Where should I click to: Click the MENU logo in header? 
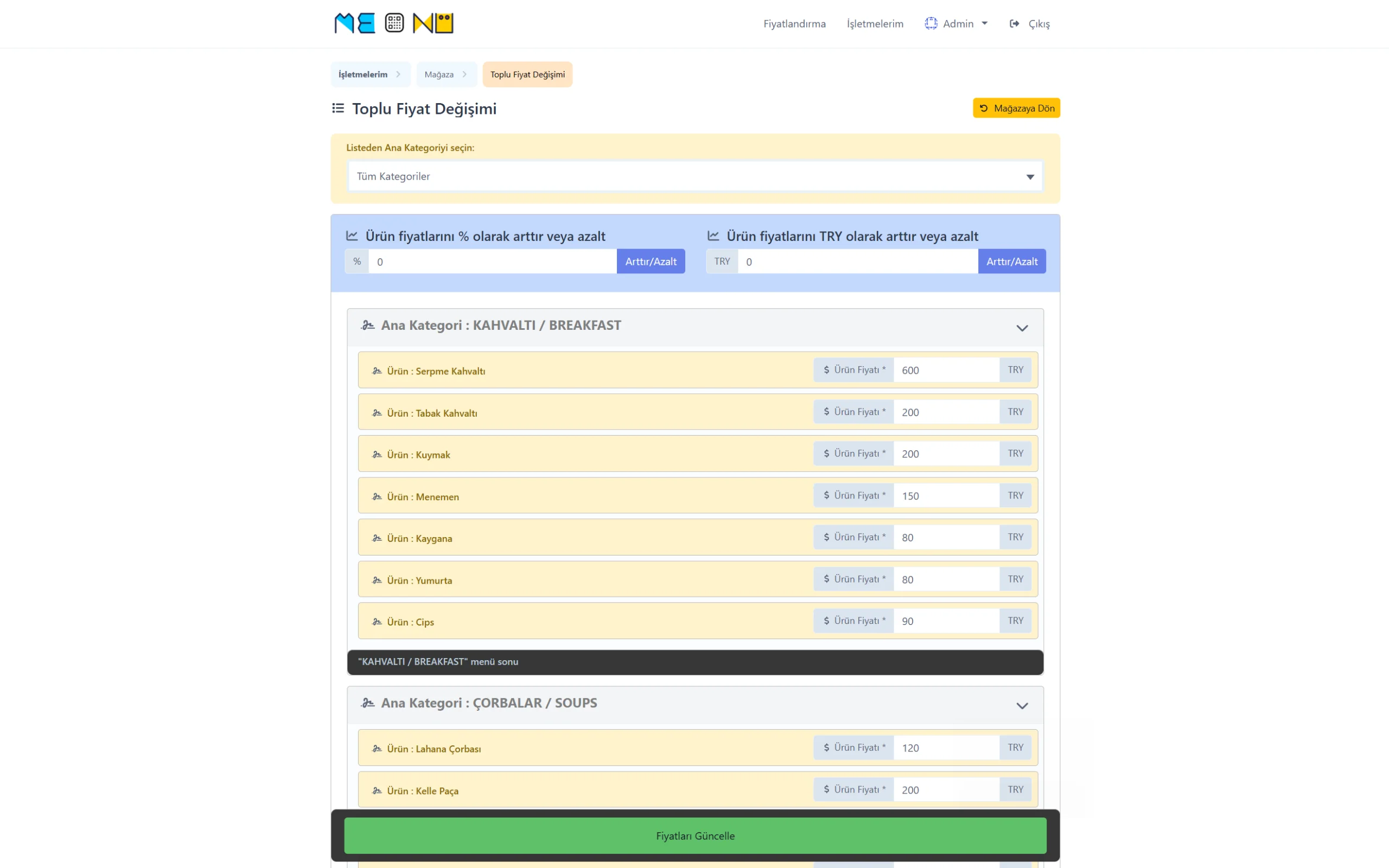click(394, 23)
